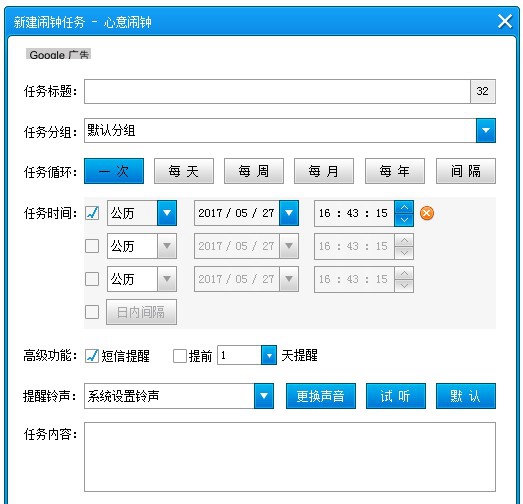Select the 每天 repeat option
523x504 pixels.
(184, 171)
